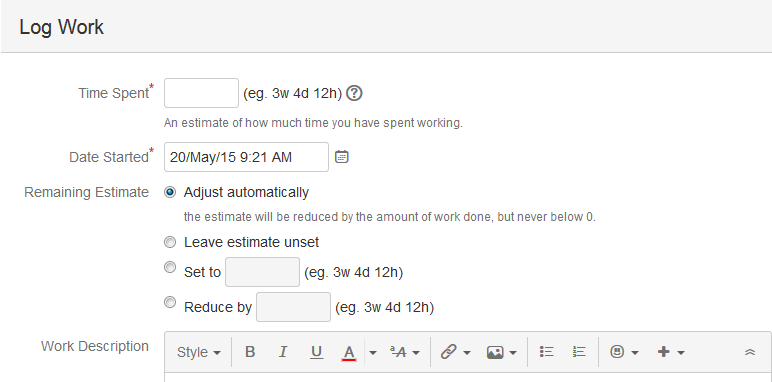Image resolution: width=772 pixels, height=382 pixels.
Task: Select the Adjust automatically radio option
Action: (169, 192)
